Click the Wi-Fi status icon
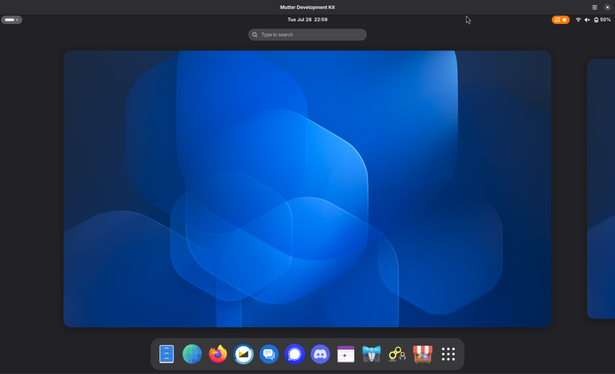This screenshot has height=374, width=615. tap(578, 20)
